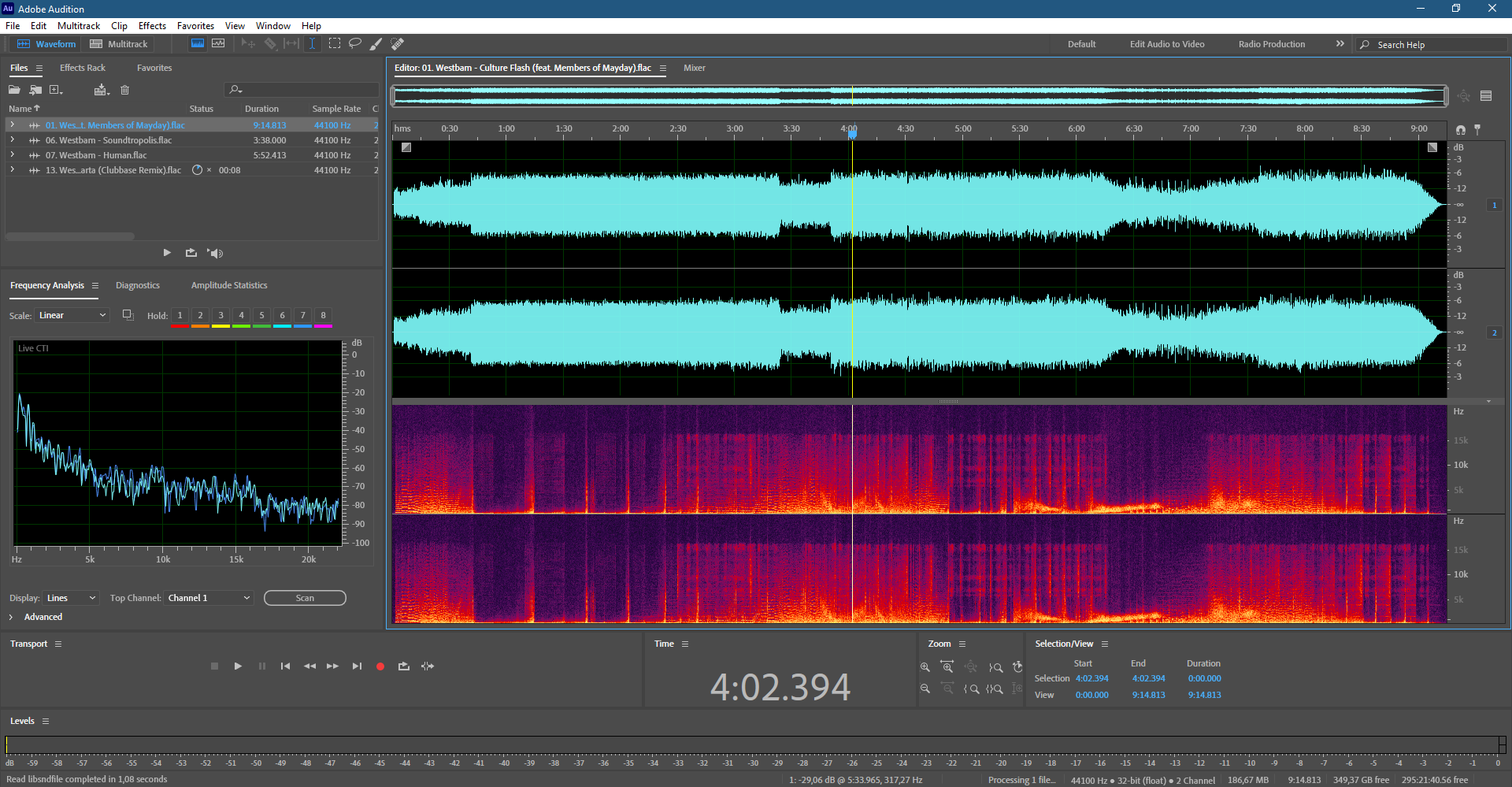Viewport: 1512px width, 787px height.
Task: Click Zoom Out Full clock icon
Action: pyautogui.click(x=1017, y=667)
